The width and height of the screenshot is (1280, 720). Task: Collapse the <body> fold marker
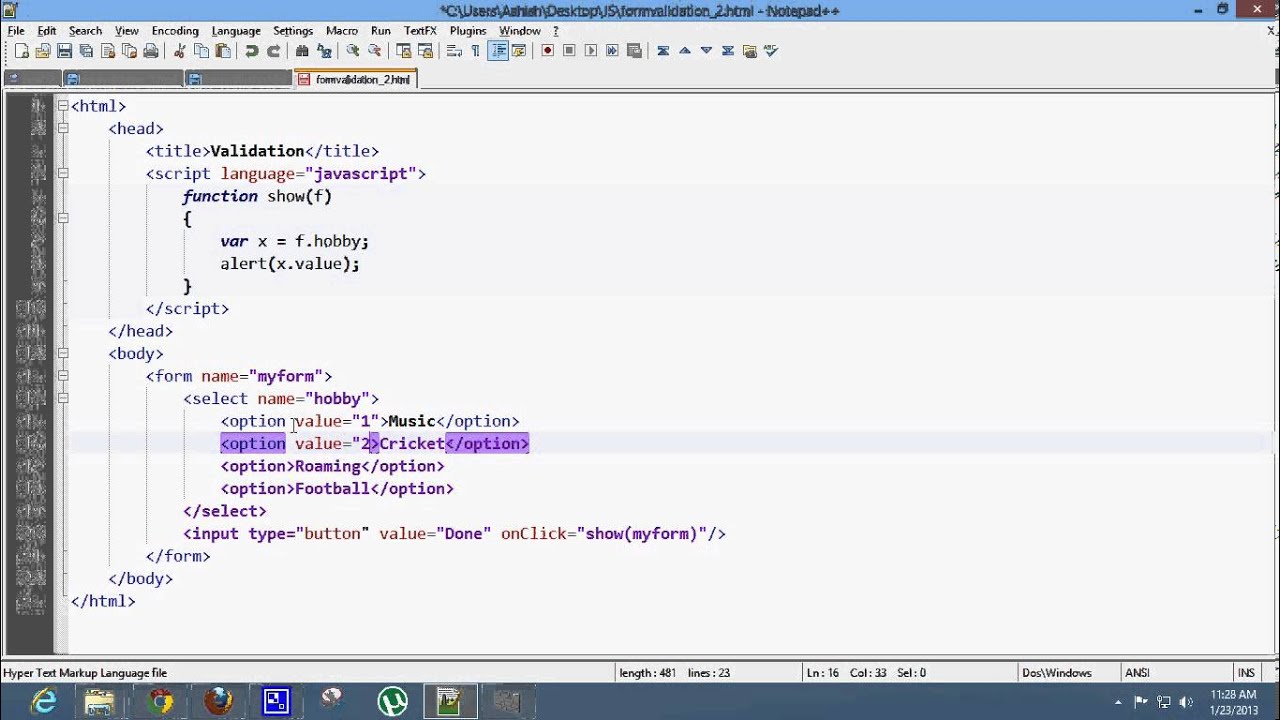pos(63,353)
